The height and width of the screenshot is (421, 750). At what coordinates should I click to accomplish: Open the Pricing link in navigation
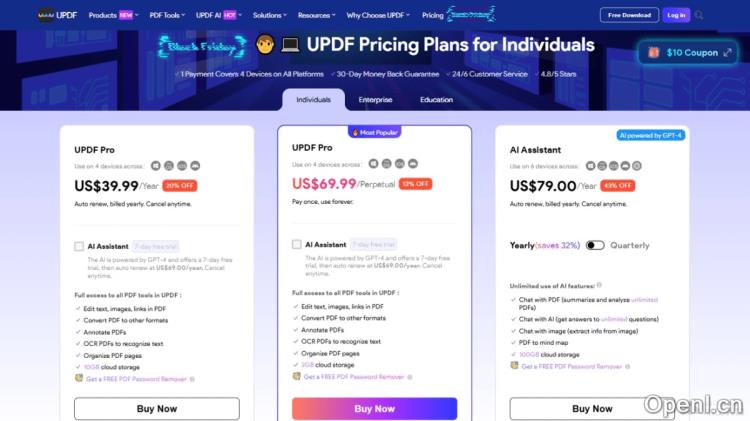433,15
